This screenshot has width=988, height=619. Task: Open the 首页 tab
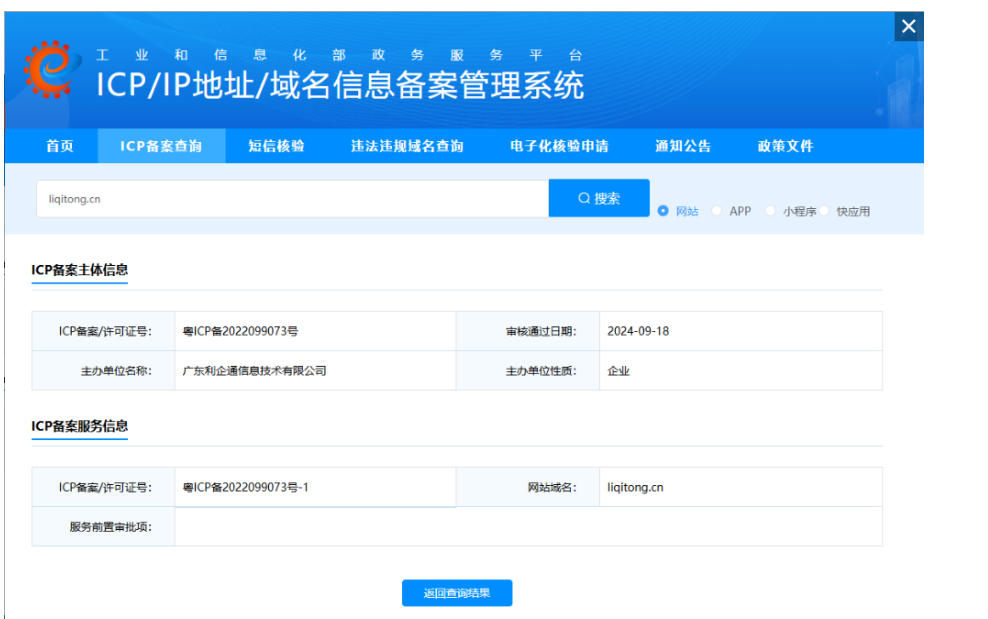[60, 146]
